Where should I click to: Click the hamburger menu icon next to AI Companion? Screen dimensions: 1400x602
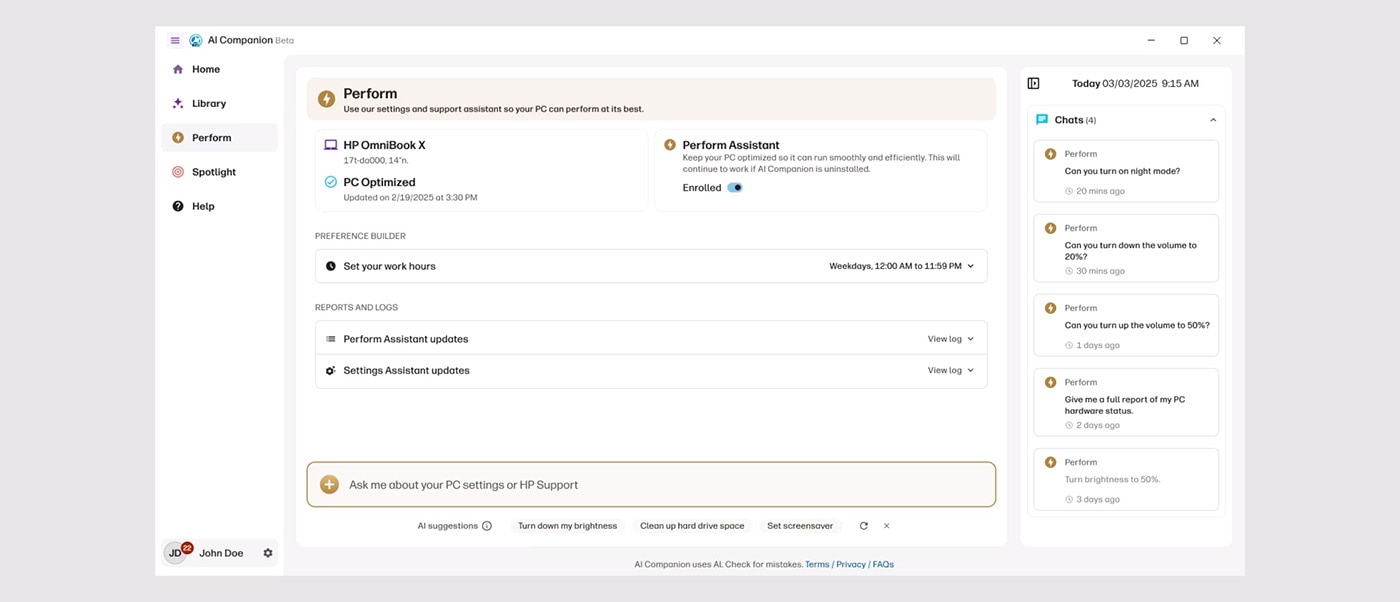click(175, 40)
